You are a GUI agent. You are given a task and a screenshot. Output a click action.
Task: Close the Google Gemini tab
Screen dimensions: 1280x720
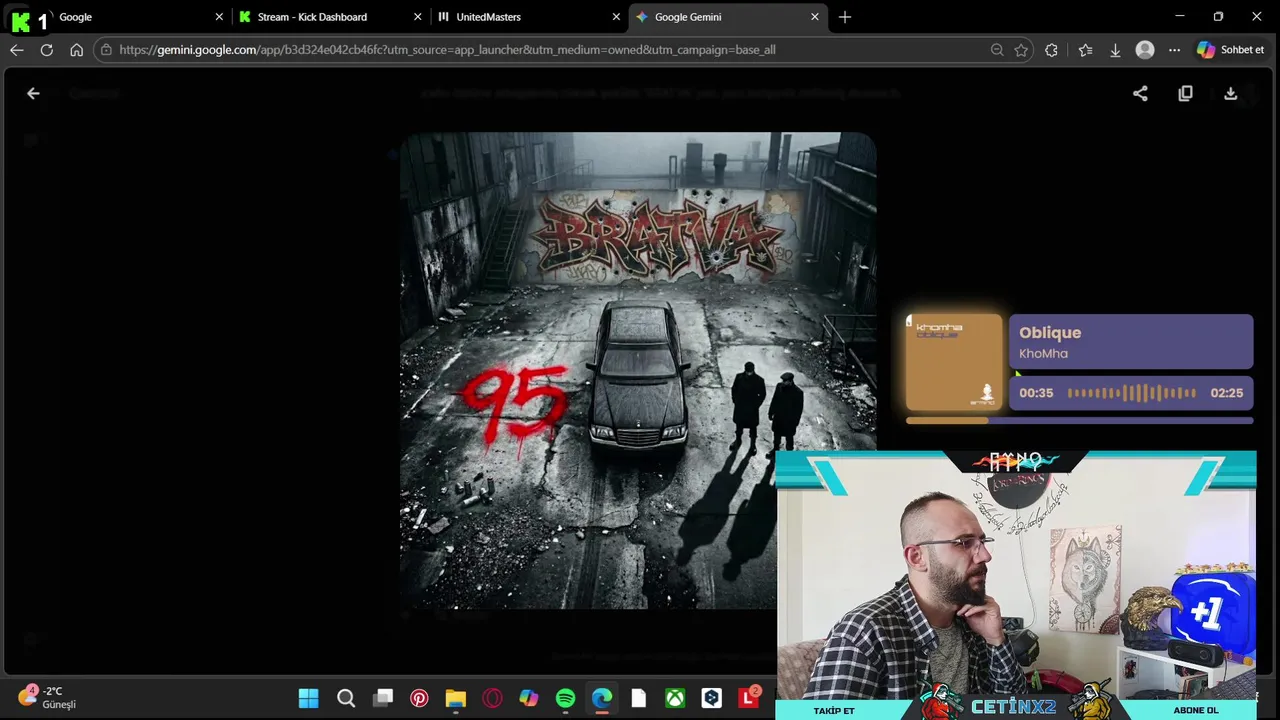pyautogui.click(x=815, y=17)
